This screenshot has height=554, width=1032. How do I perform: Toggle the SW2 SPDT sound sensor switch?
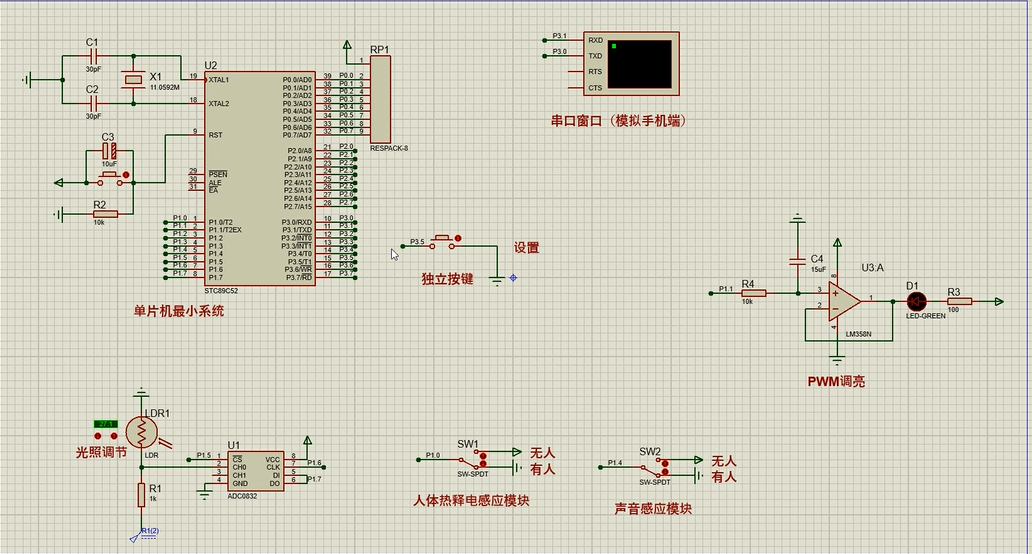[664, 467]
